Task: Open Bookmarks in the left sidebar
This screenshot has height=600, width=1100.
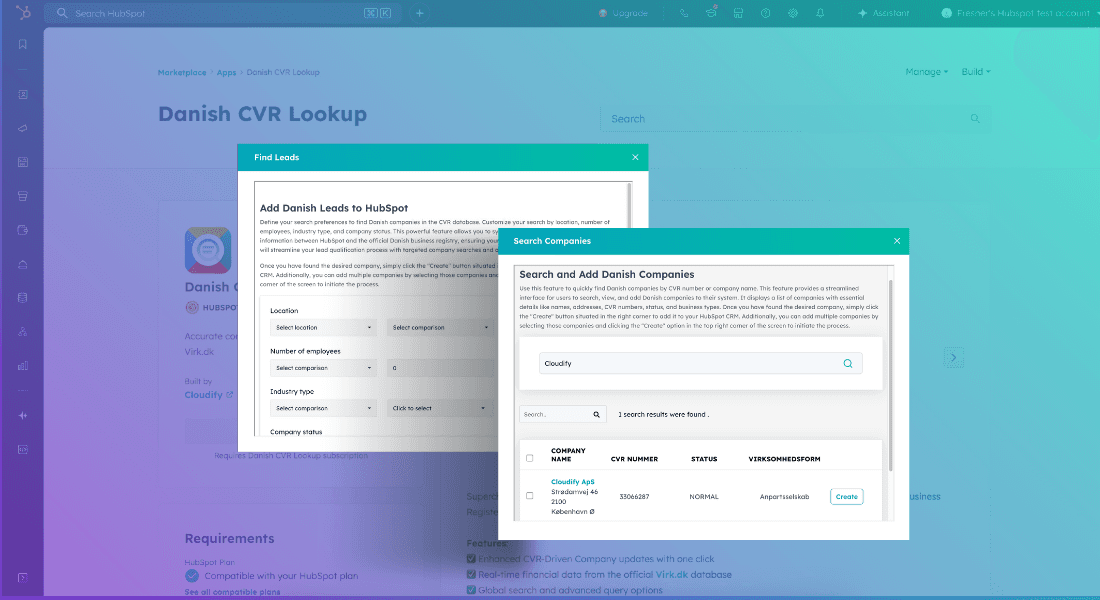Action: tap(22, 44)
